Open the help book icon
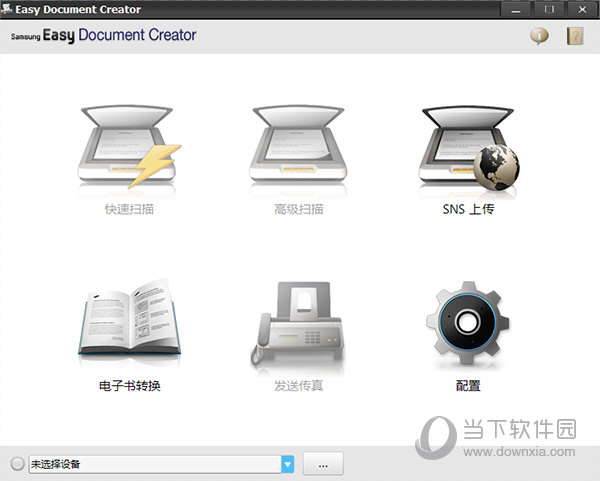Viewport: 600px width, 481px height. click(x=575, y=36)
